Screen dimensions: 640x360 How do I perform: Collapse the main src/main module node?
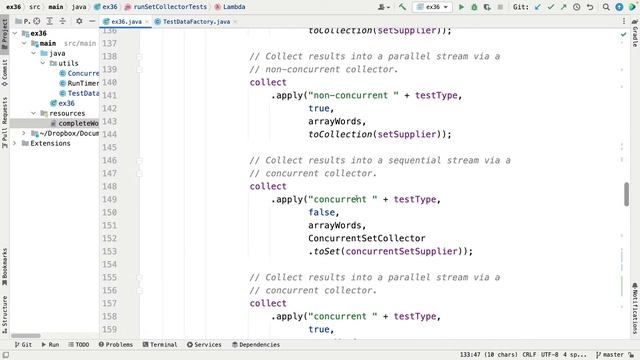[24, 43]
